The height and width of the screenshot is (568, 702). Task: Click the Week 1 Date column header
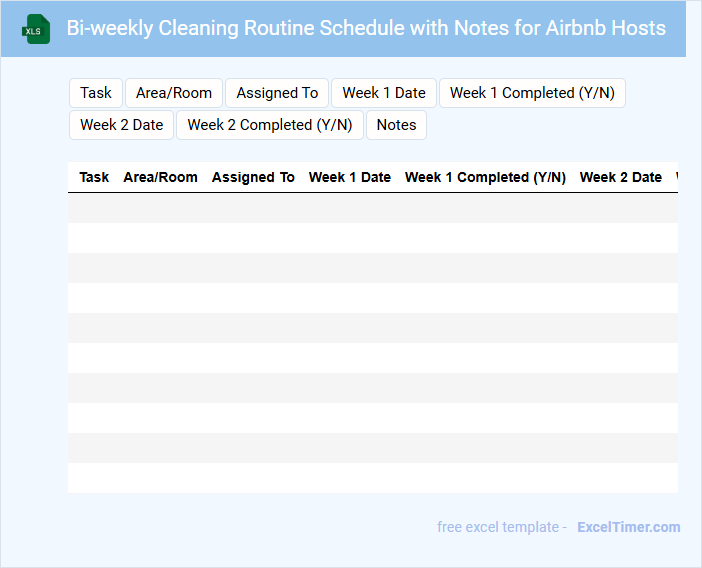(349, 177)
